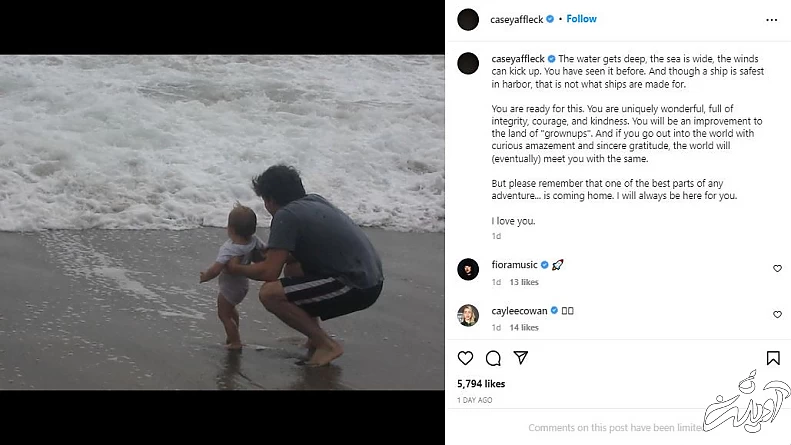791x445 pixels.
Task: Like the post with heart icon
Action: [x=465, y=358]
